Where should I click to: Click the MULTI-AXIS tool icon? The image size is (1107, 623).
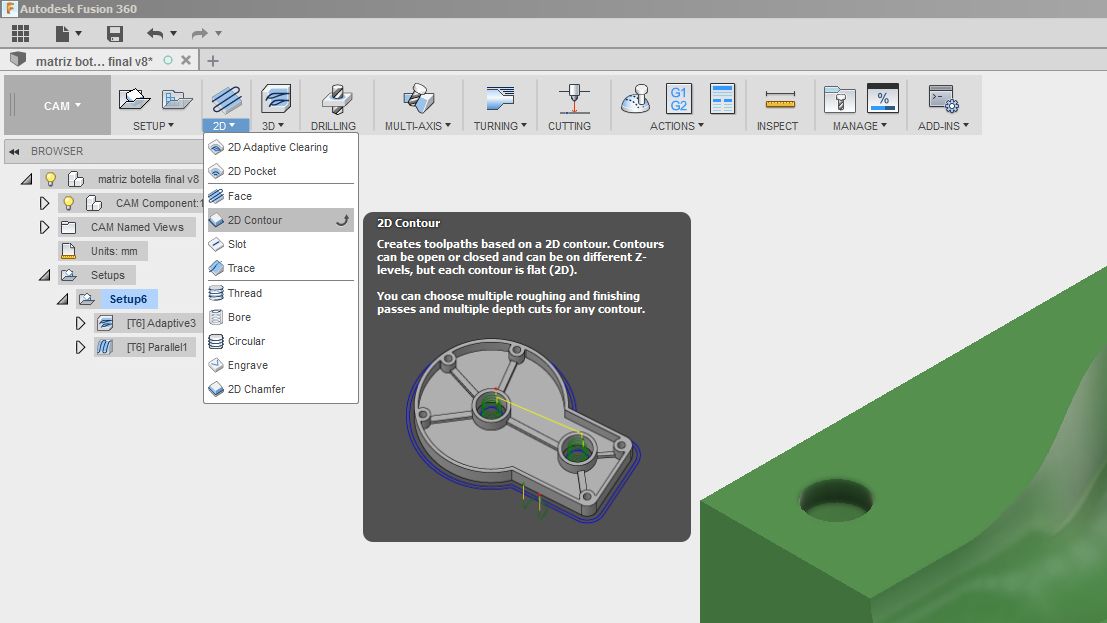418,99
